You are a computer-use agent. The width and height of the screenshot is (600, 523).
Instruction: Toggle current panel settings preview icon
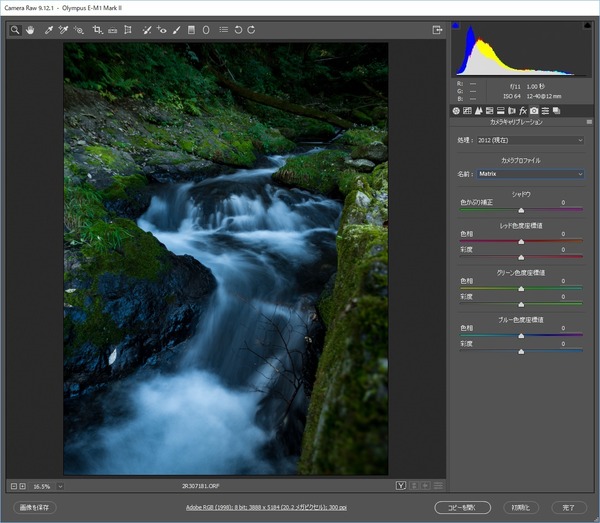[x=439, y=486]
